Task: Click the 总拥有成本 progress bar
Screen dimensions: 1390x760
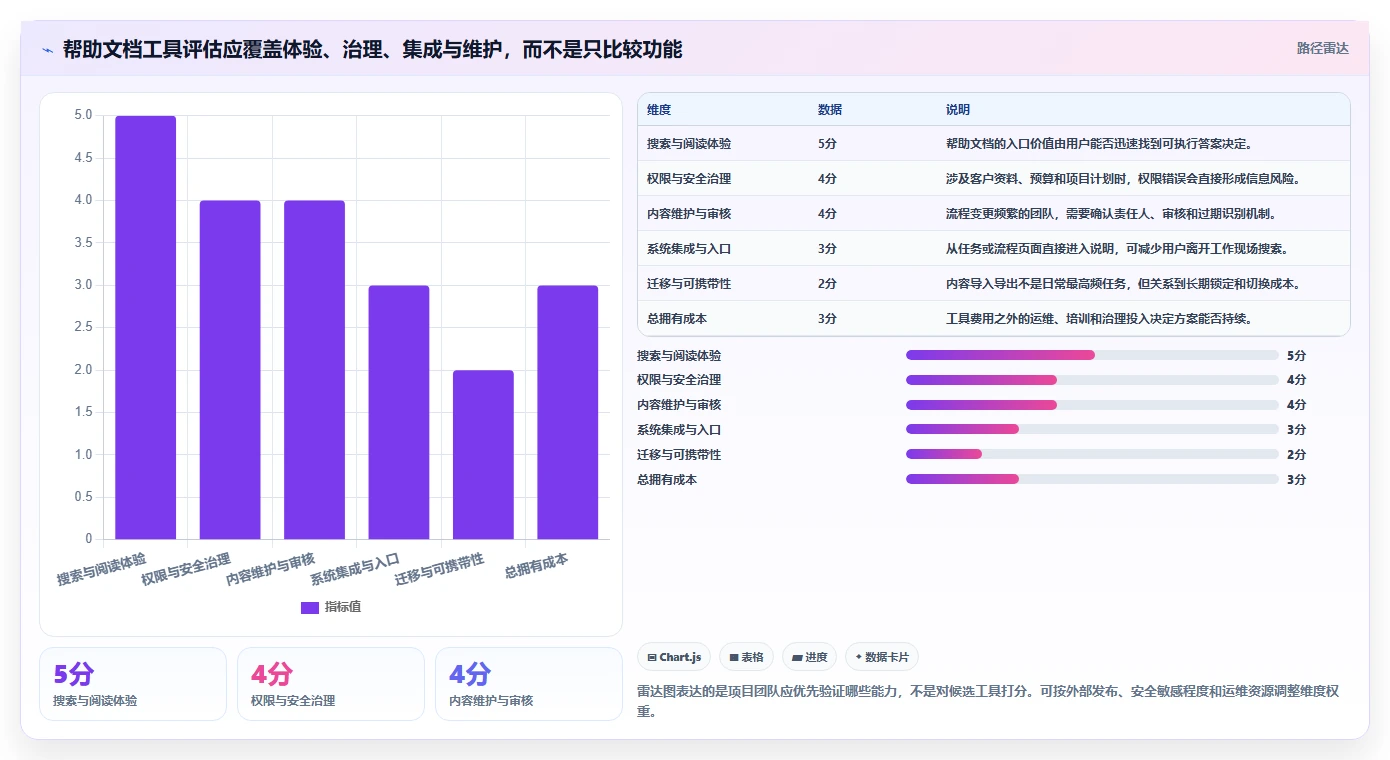Action: click(x=1092, y=479)
